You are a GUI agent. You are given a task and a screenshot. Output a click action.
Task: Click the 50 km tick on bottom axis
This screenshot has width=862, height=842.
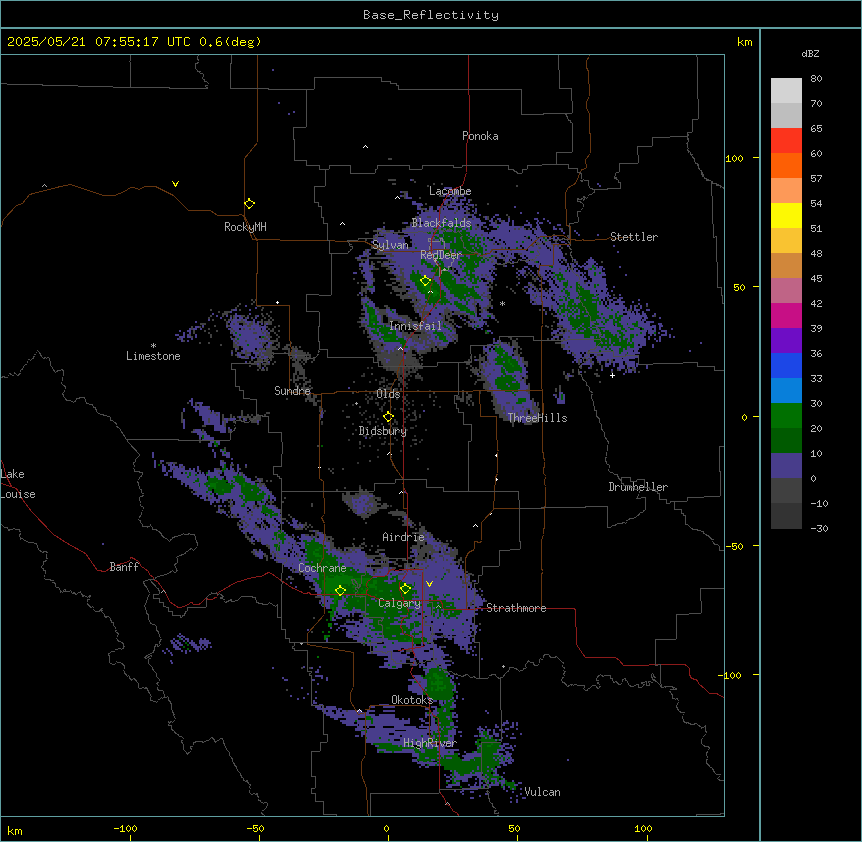point(514,828)
